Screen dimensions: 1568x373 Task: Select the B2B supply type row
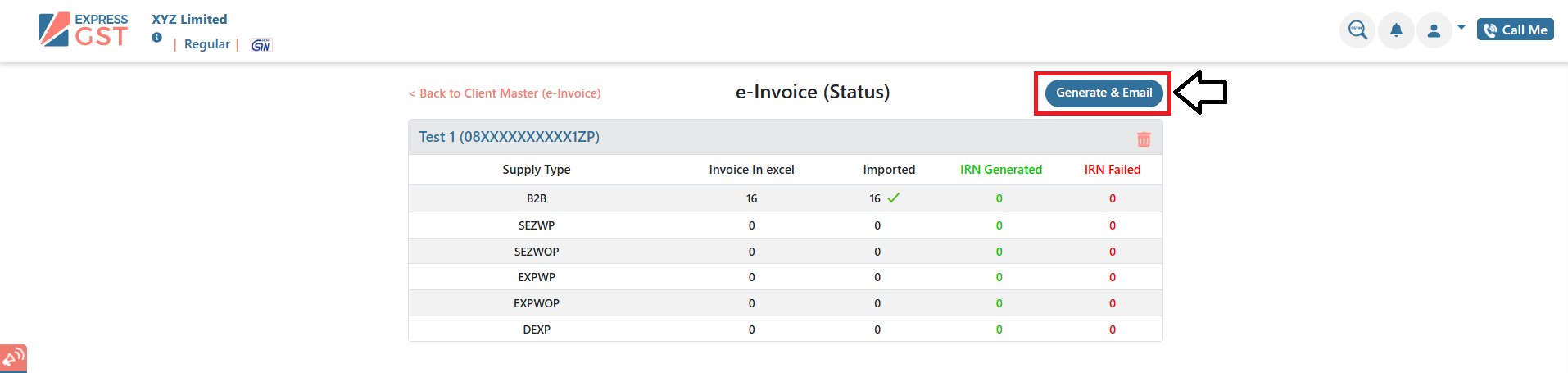pos(786,198)
